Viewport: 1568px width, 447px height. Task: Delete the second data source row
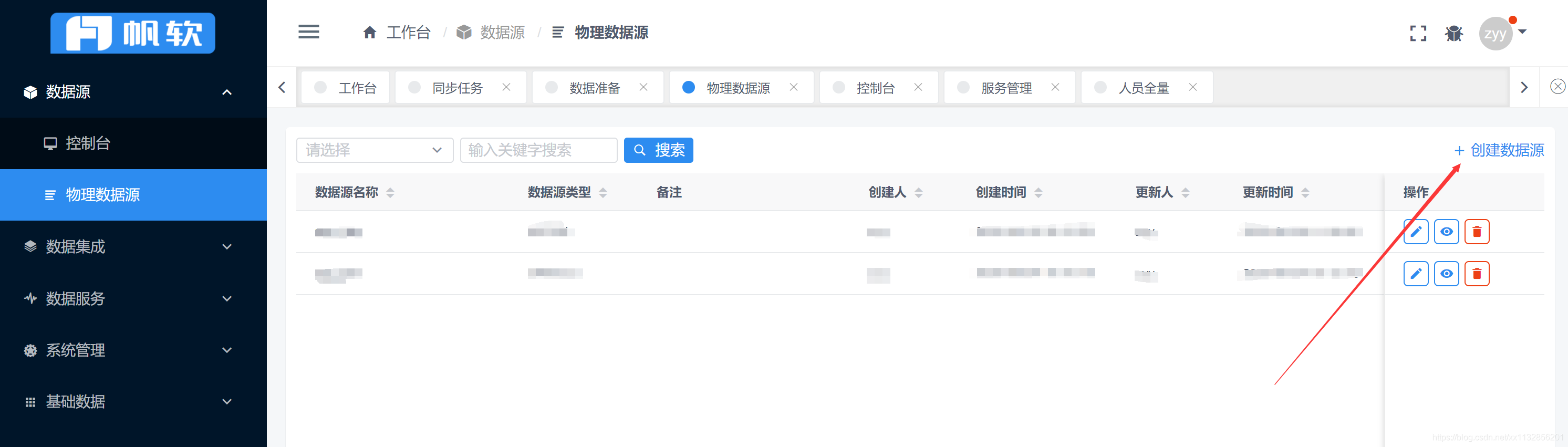click(x=1477, y=274)
